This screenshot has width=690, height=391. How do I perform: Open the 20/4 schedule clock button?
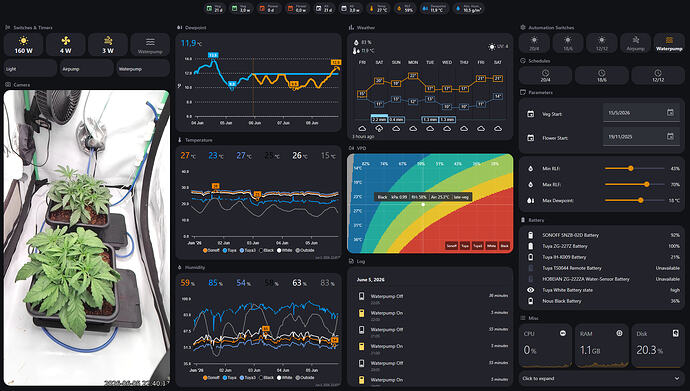(x=545, y=76)
